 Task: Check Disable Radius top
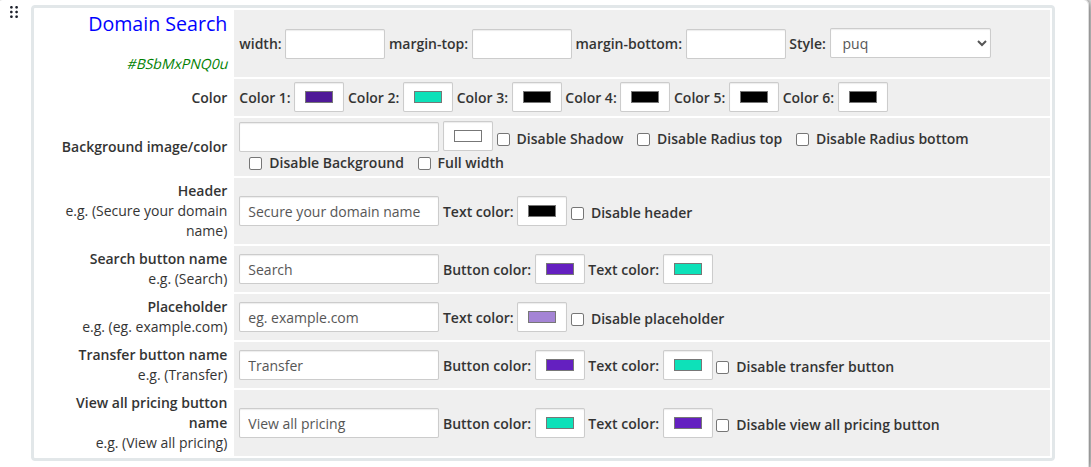[644, 140]
